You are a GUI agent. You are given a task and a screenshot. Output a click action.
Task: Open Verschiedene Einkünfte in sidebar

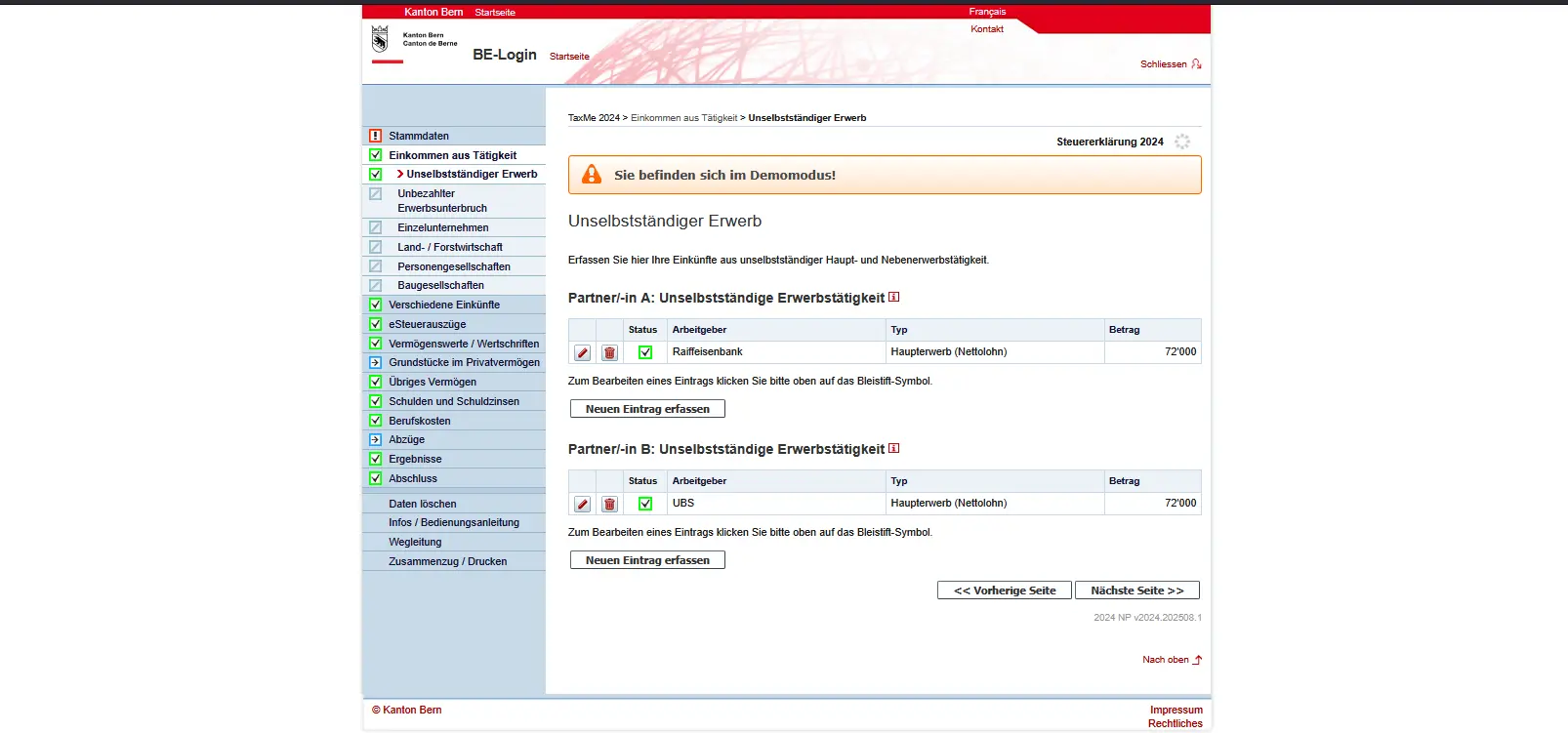(x=443, y=305)
